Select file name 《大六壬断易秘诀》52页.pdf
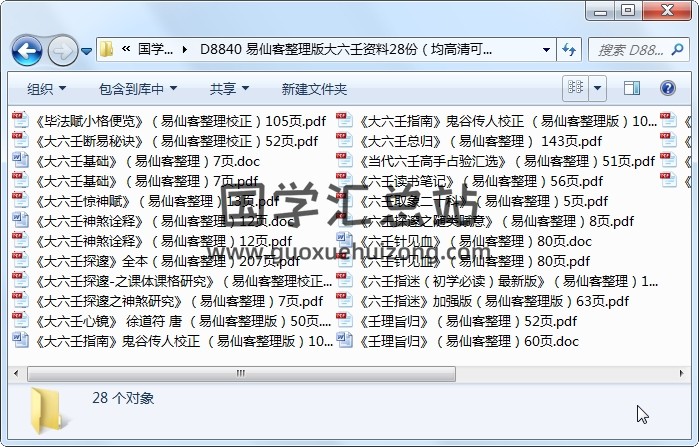 176,141
